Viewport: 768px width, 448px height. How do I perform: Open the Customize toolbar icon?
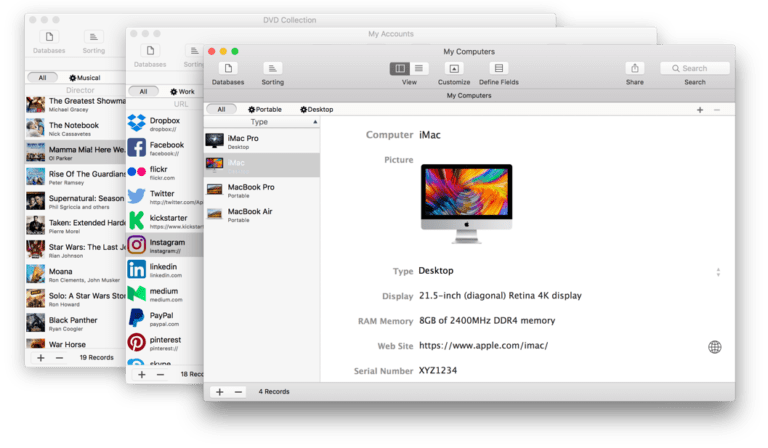point(454,69)
